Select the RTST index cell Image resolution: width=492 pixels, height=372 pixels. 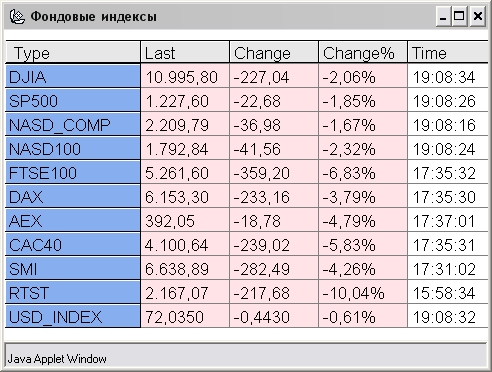point(73,293)
